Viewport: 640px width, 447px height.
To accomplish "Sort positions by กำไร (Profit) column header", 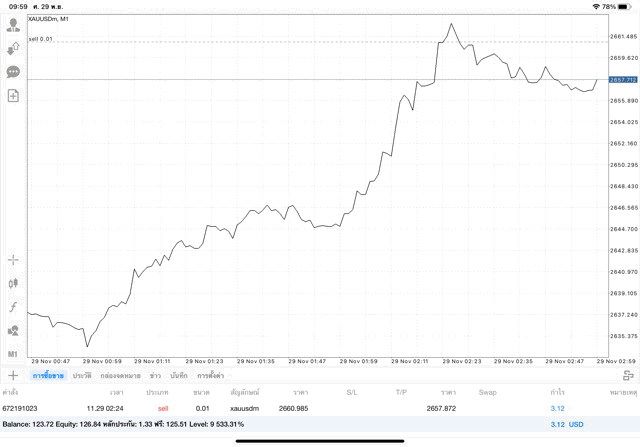I will 556,392.
